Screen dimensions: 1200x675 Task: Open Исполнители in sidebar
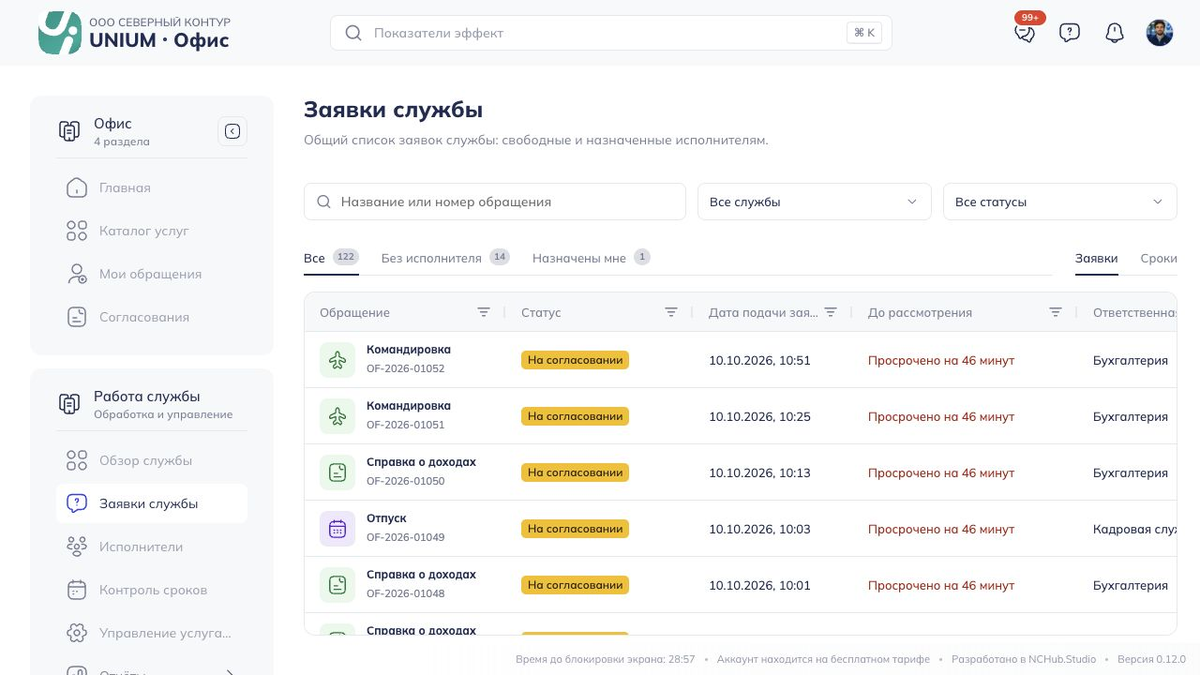(152, 547)
